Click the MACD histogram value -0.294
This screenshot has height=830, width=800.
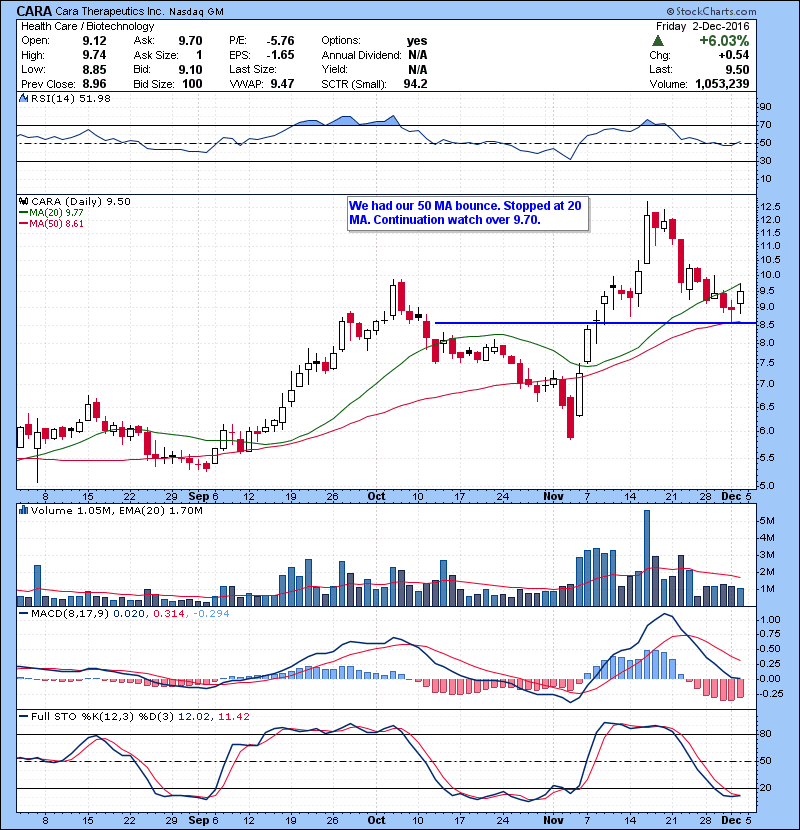[211, 614]
